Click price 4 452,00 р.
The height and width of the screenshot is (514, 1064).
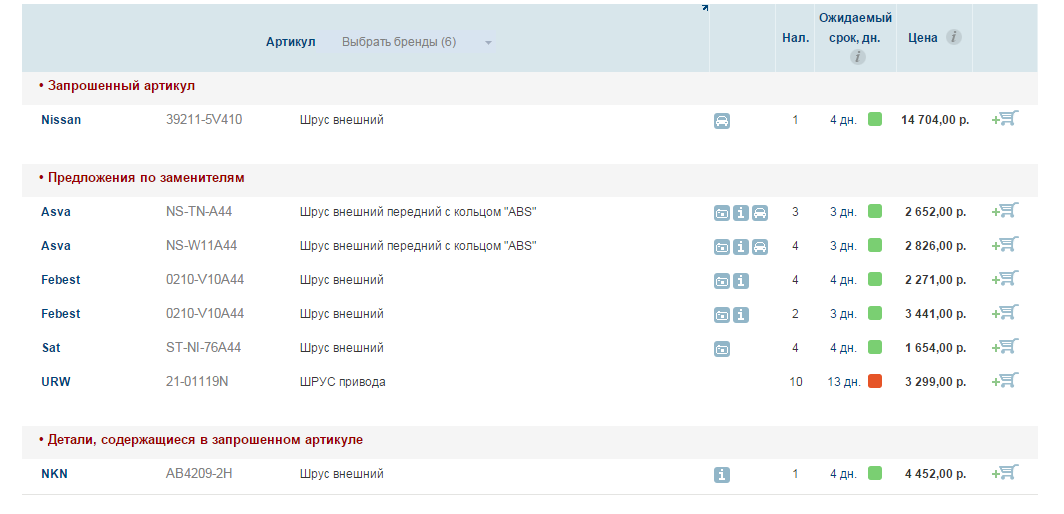click(x=936, y=474)
